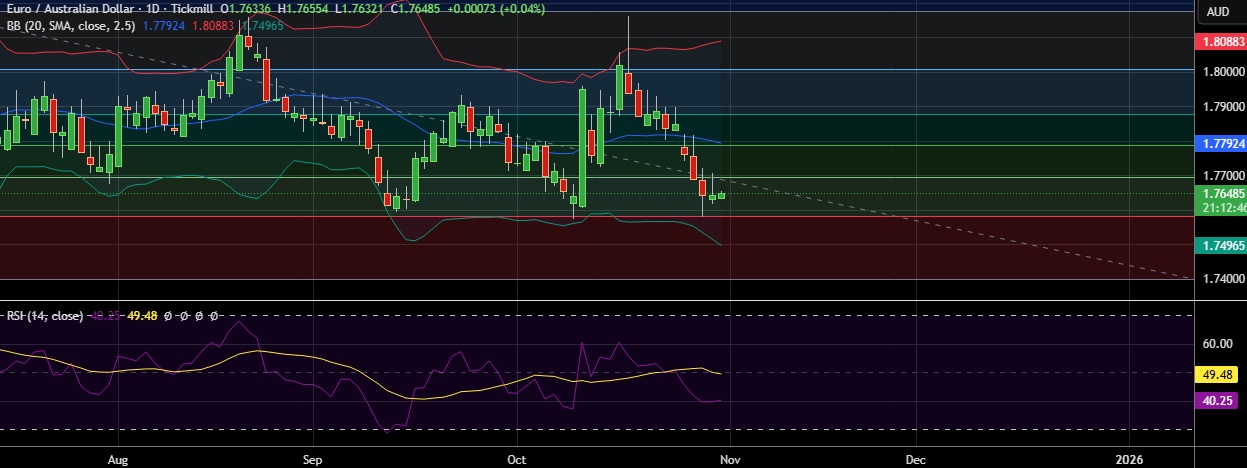Click the Oct label on time axis

pos(516,459)
